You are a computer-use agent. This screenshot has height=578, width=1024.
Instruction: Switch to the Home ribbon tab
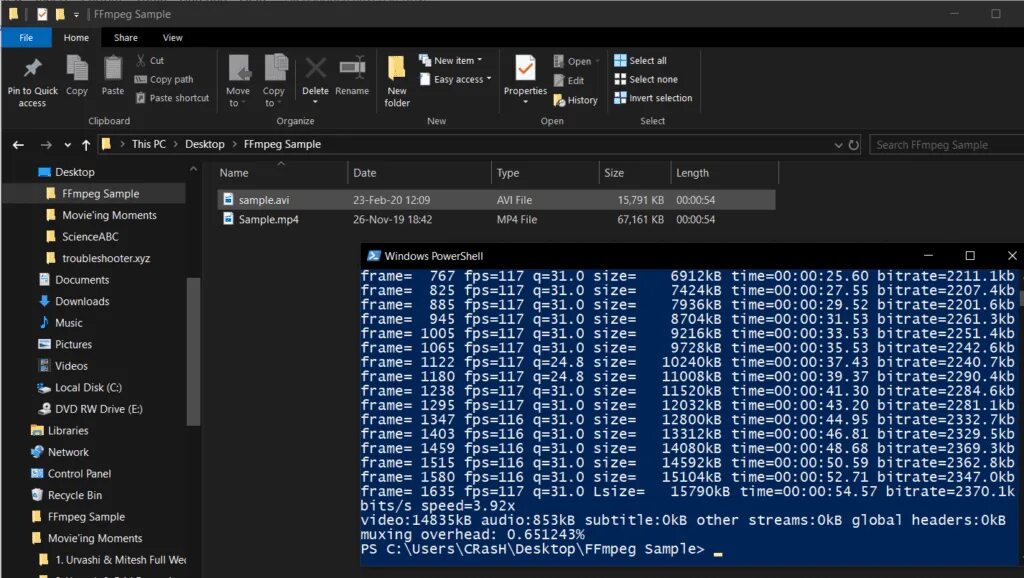[x=76, y=37]
